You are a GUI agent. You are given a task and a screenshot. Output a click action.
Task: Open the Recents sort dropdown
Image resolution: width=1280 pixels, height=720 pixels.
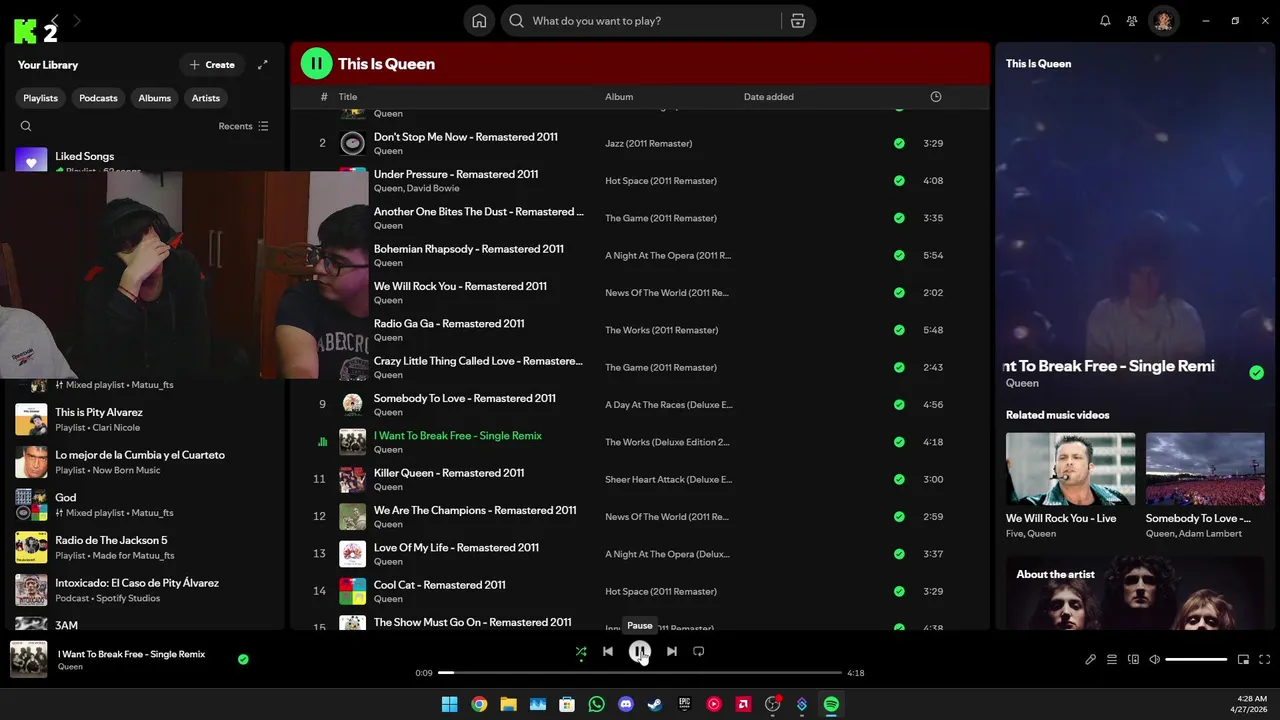(244, 126)
